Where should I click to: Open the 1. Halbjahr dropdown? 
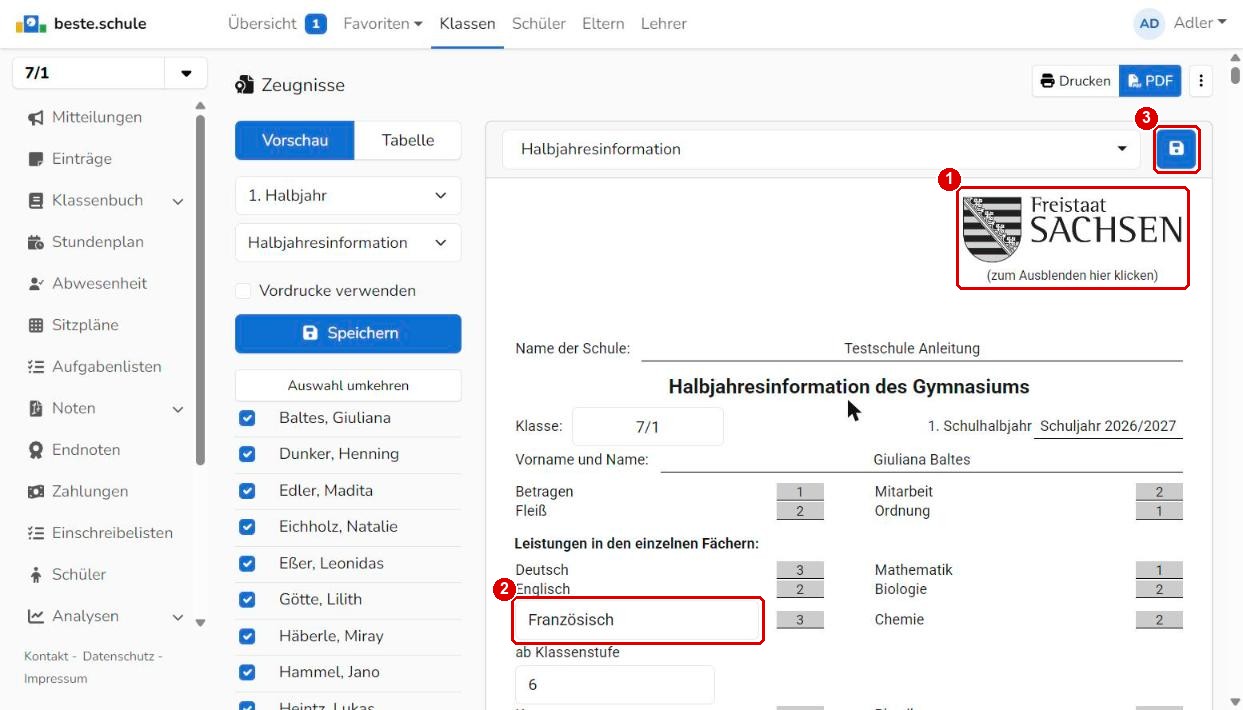(348, 195)
